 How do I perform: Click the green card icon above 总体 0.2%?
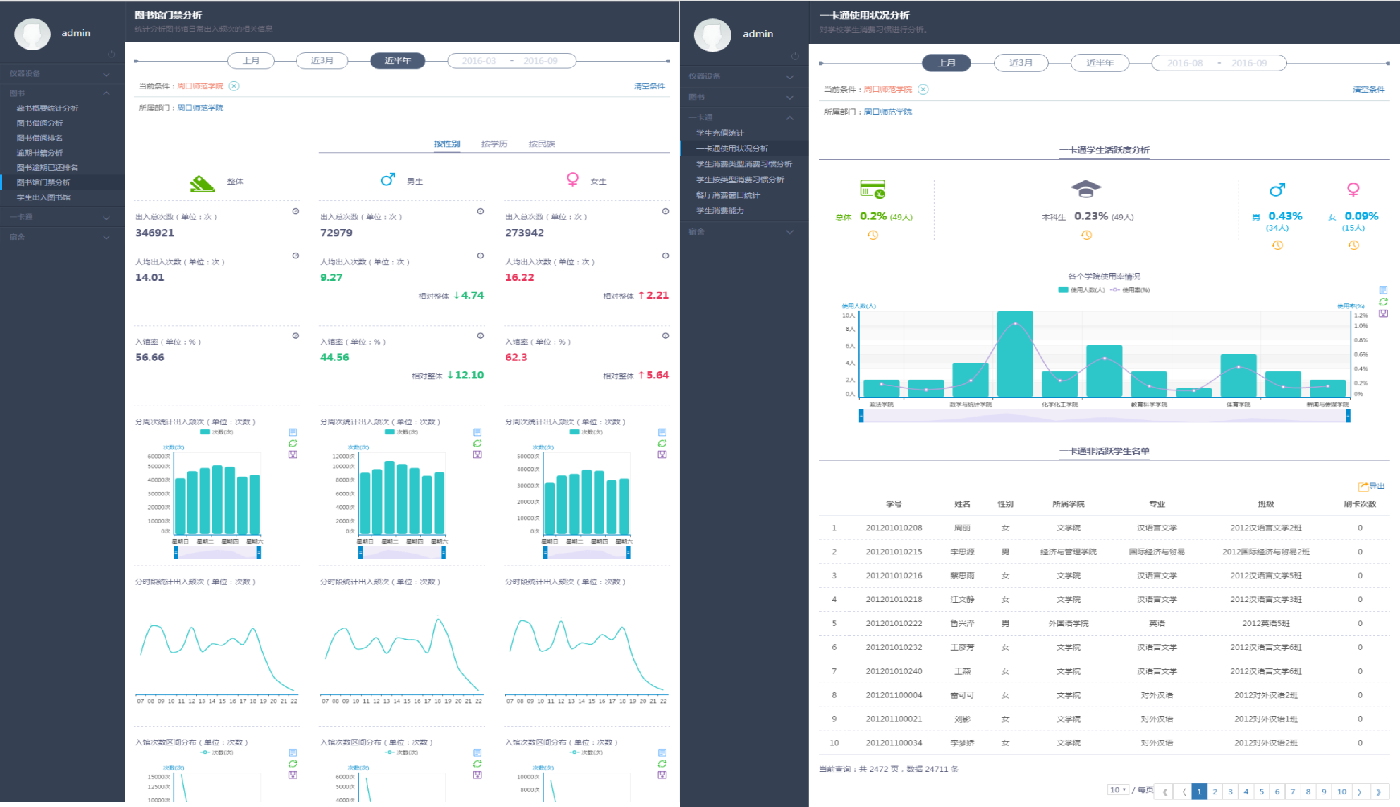(x=873, y=190)
